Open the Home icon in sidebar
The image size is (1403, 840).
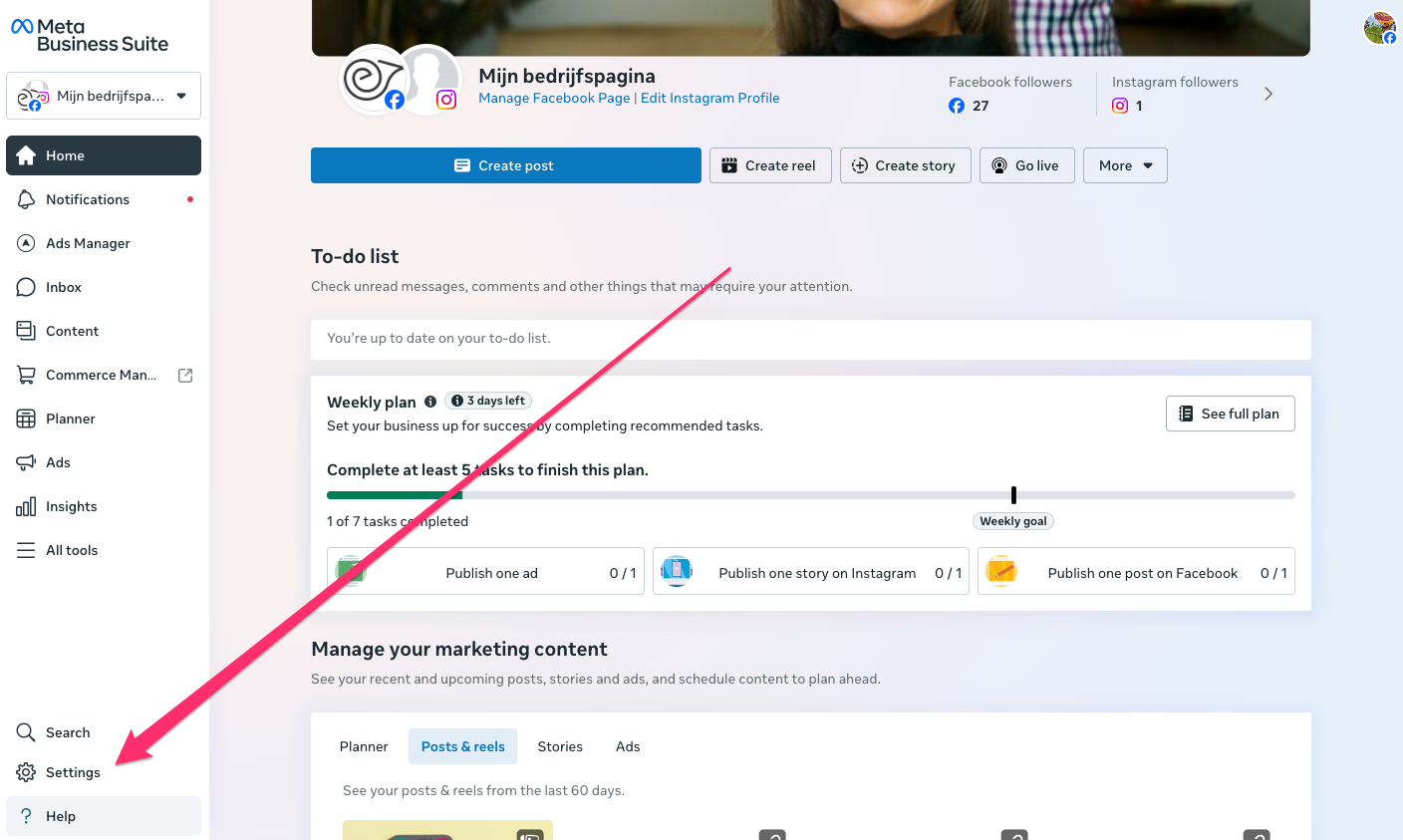pyautogui.click(x=26, y=155)
